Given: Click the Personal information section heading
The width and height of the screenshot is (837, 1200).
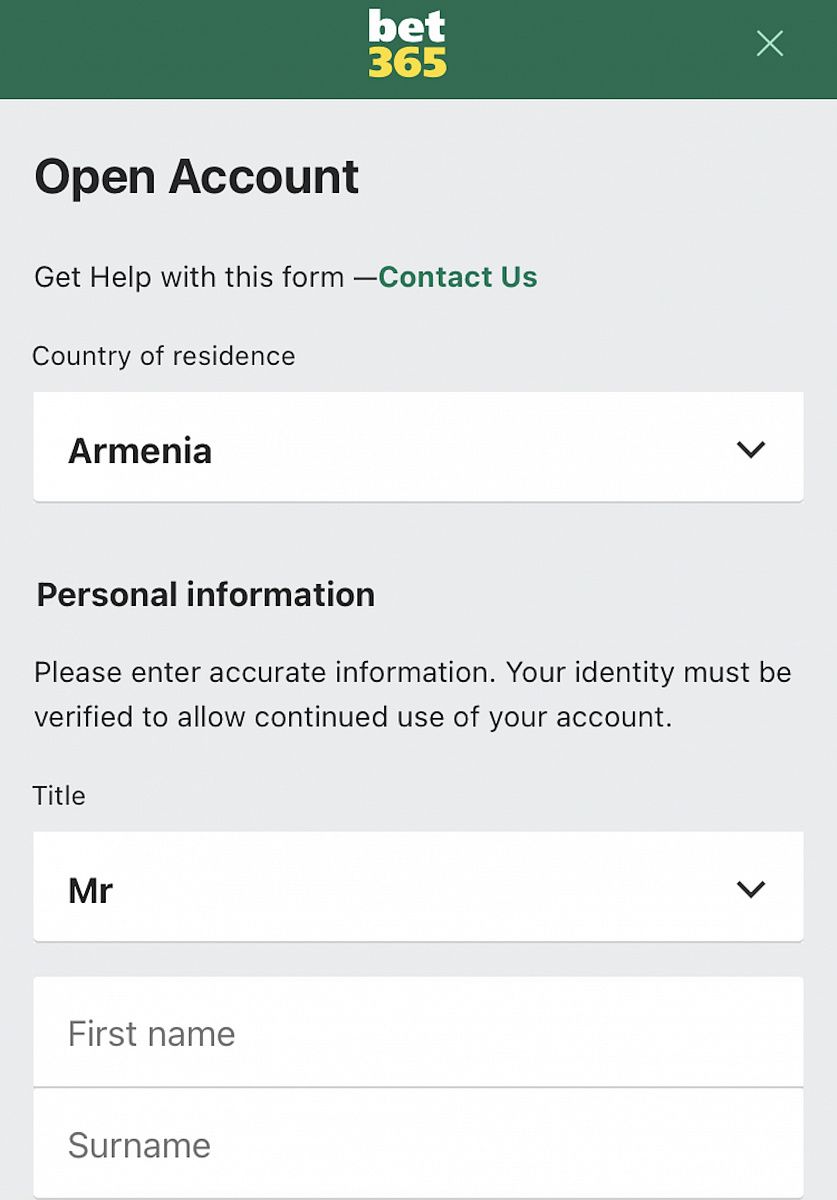Looking at the screenshot, I should coord(206,595).
